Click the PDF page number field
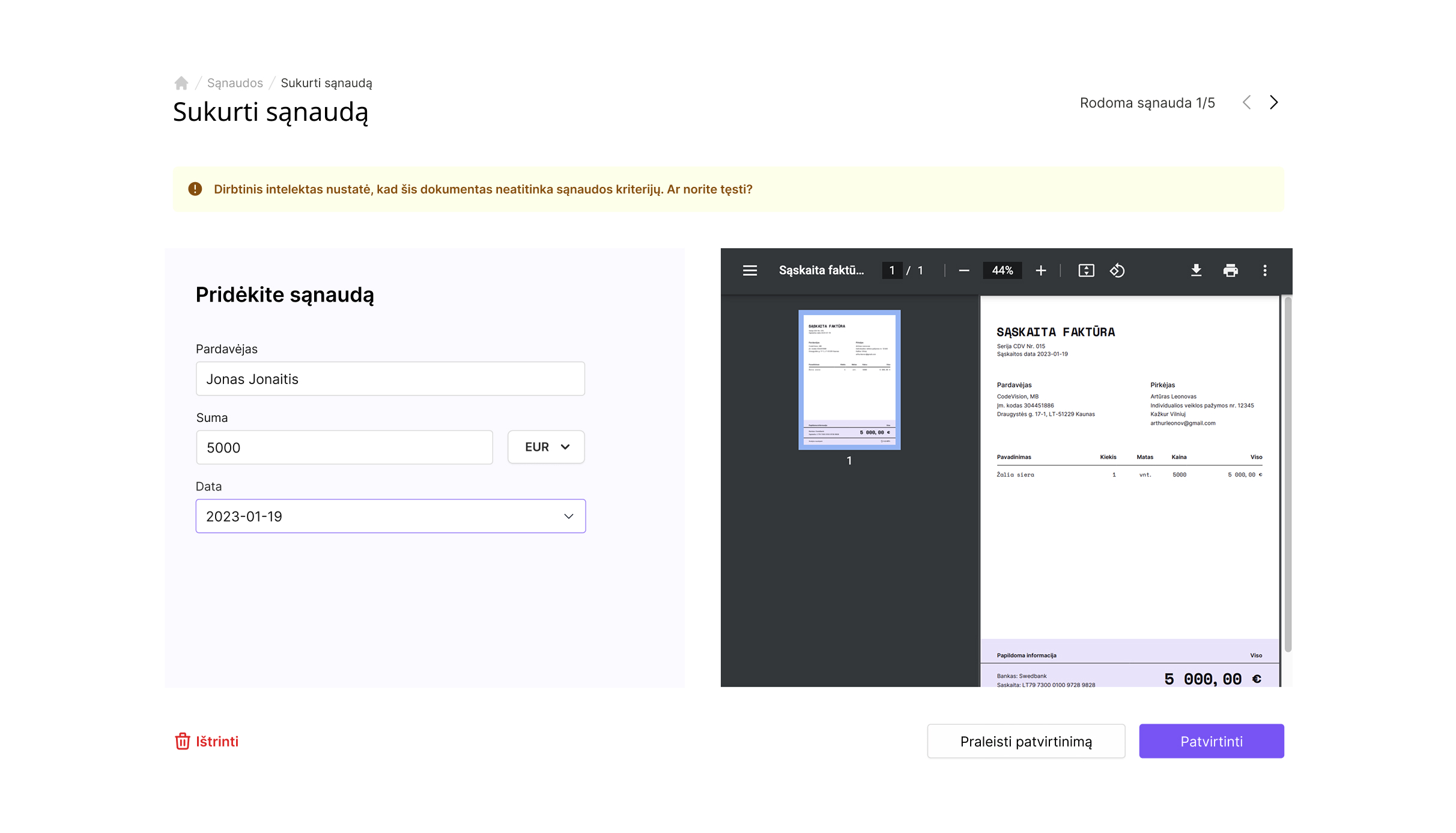This screenshot has height=833, width=1456. [x=892, y=270]
